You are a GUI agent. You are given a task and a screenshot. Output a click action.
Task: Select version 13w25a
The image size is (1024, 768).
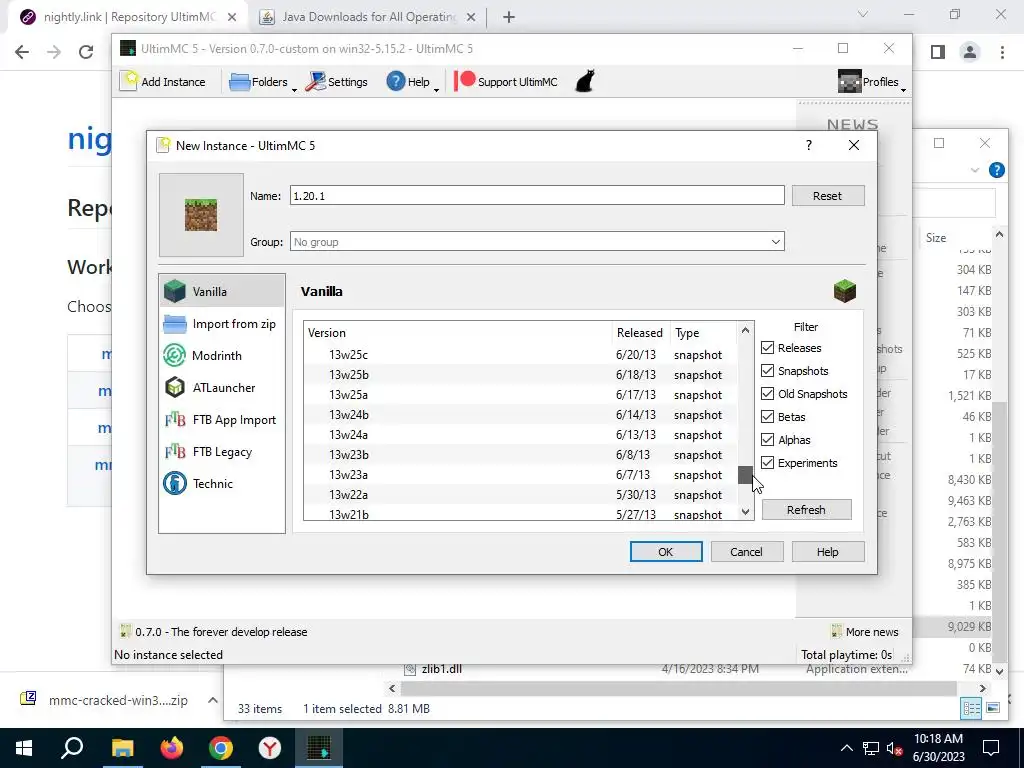click(520, 394)
